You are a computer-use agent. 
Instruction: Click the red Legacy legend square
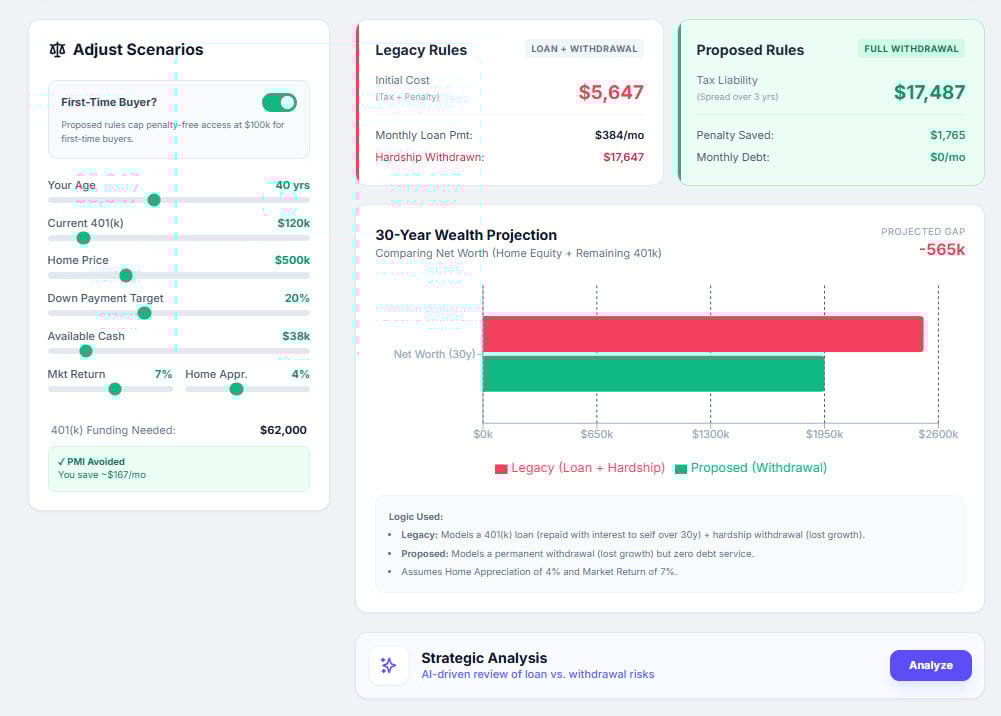click(501, 468)
